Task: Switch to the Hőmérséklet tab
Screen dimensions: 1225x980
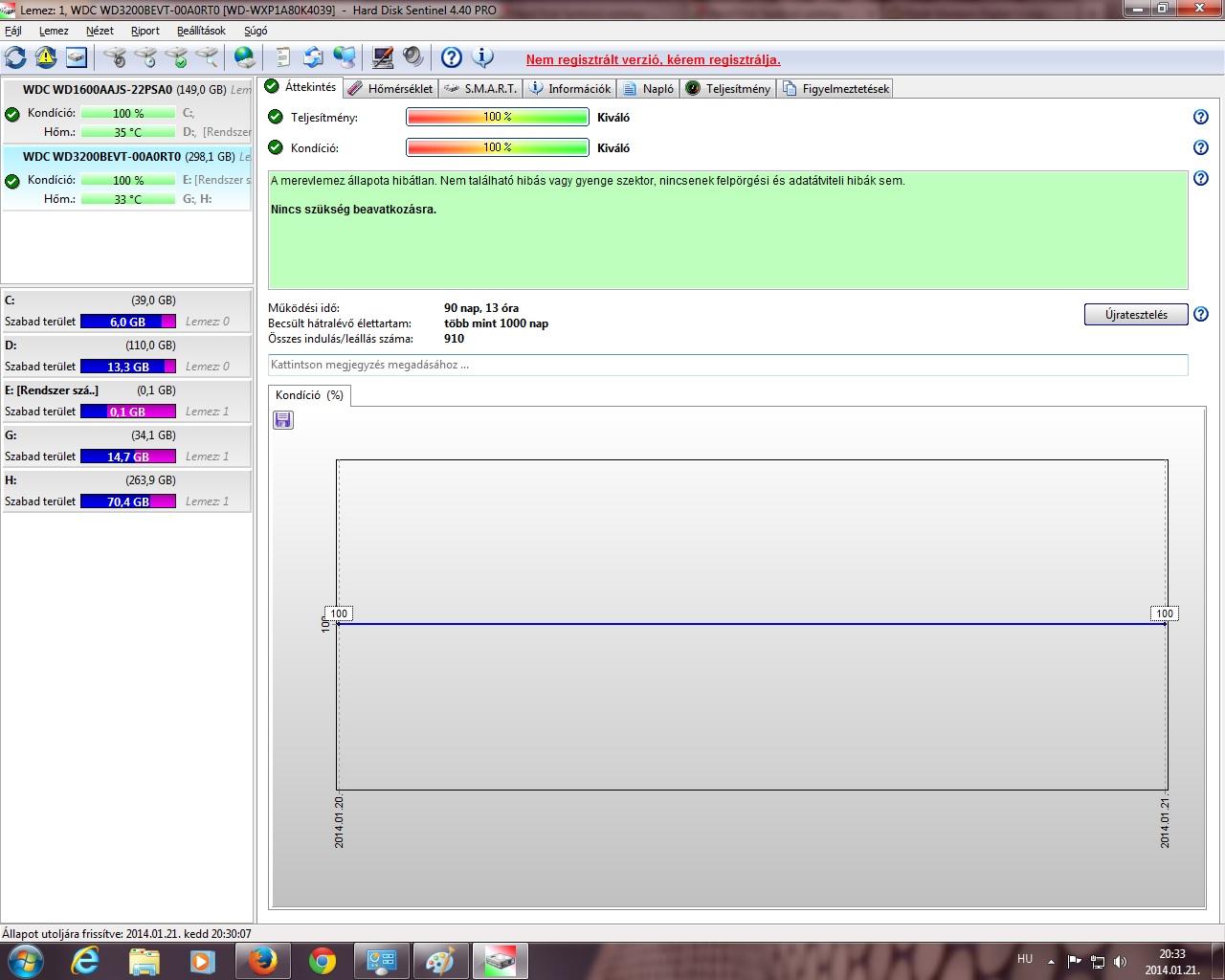Action: (x=390, y=88)
